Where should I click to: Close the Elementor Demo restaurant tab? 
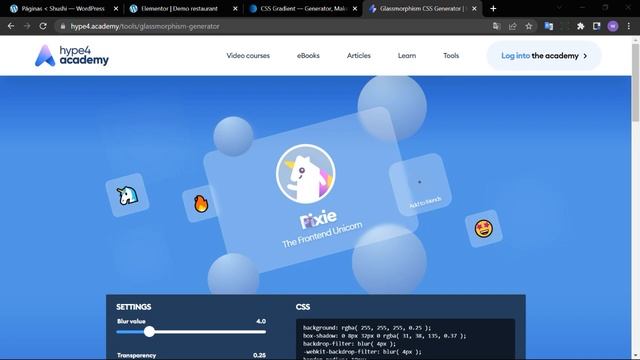click(x=235, y=8)
